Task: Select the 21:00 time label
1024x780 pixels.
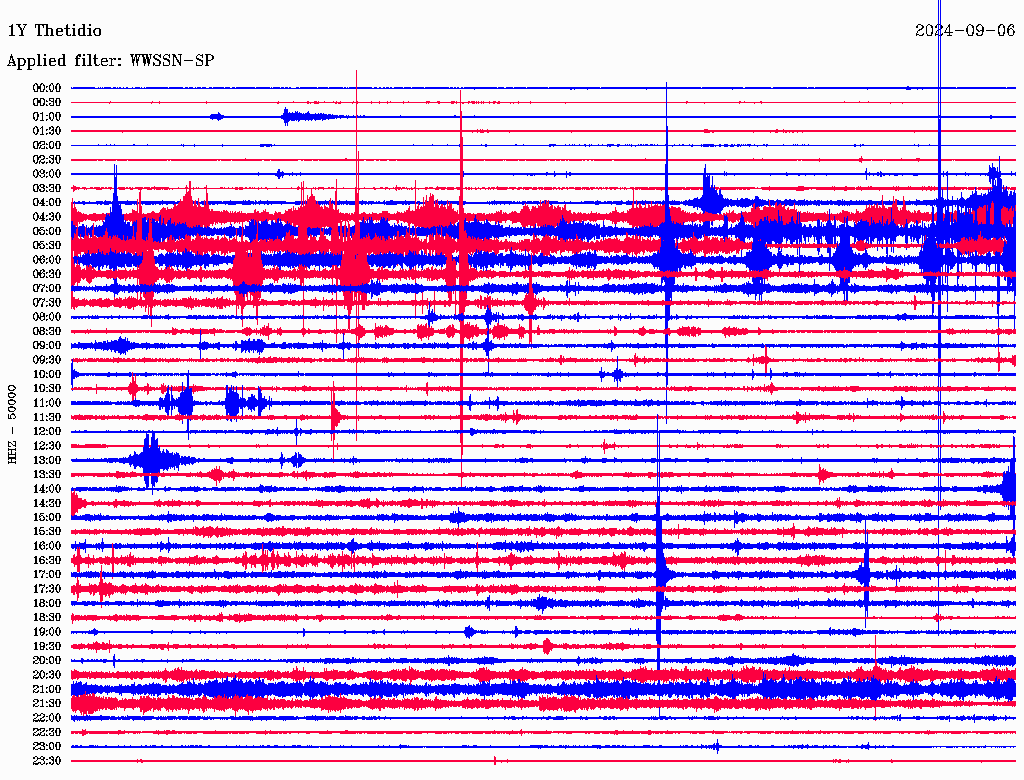Action: coord(47,690)
